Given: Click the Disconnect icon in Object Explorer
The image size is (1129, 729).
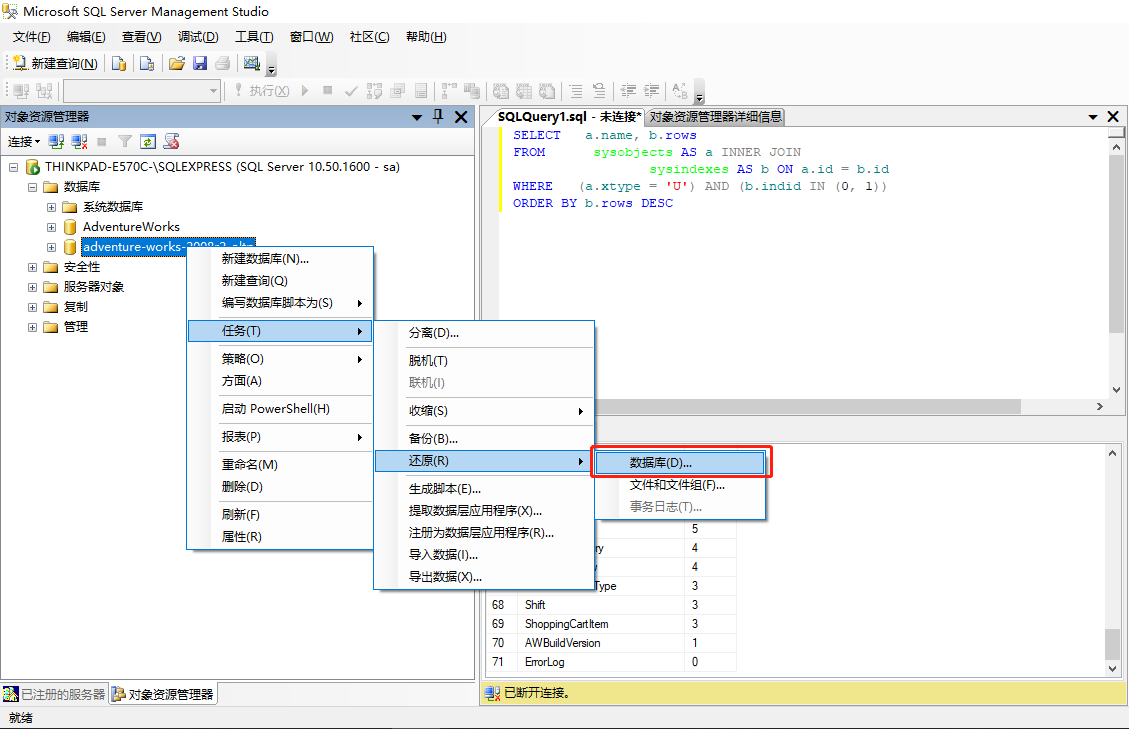Looking at the screenshot, I should coord(79,141).
